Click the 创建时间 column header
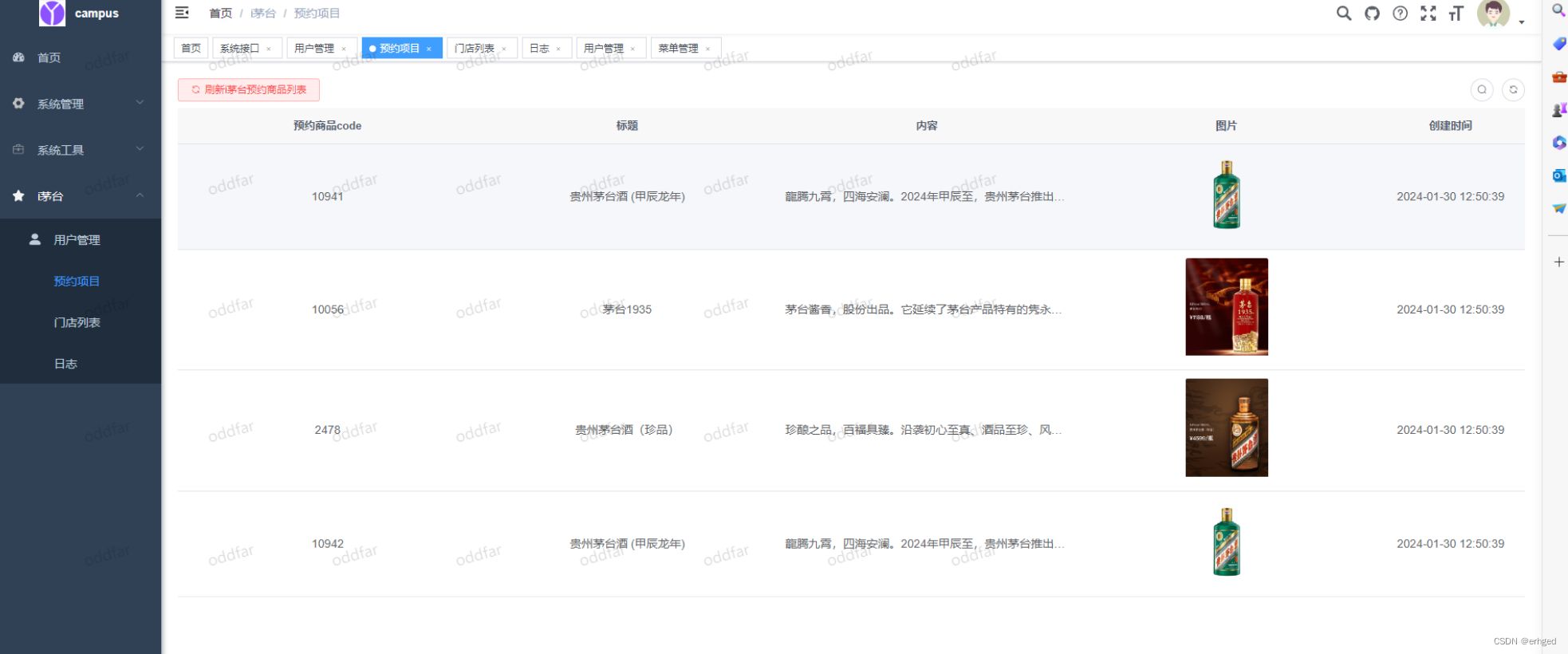 [x=1450, y=125]
